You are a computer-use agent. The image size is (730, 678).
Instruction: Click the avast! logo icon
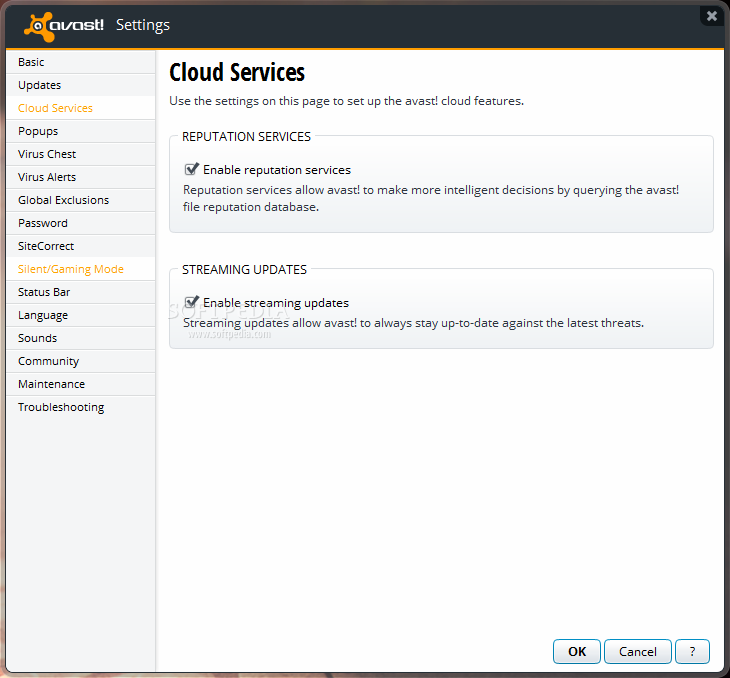coord(64,26)
